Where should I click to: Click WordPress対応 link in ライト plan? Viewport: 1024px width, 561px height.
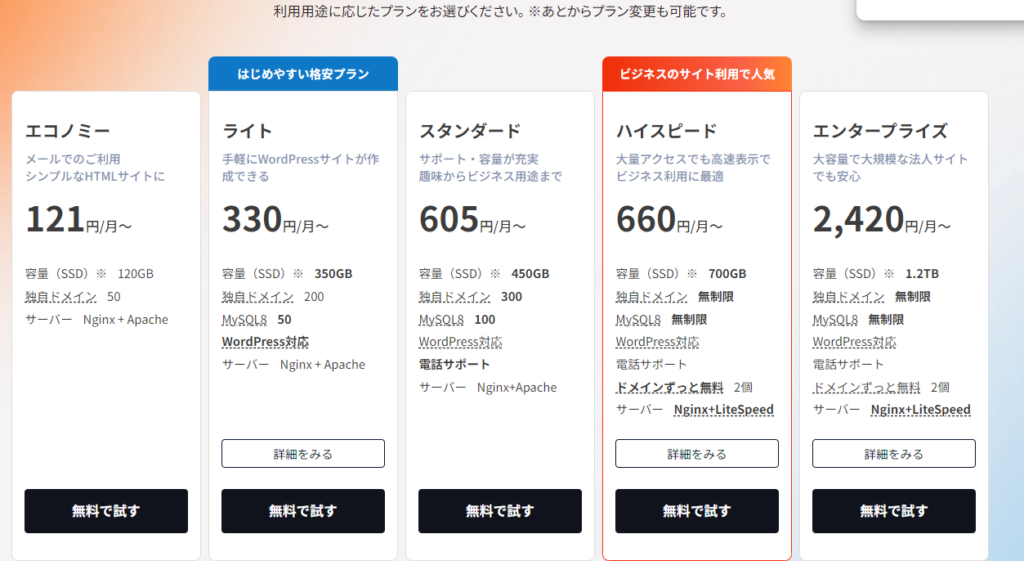pyautogui.click(x=265, y=342)
